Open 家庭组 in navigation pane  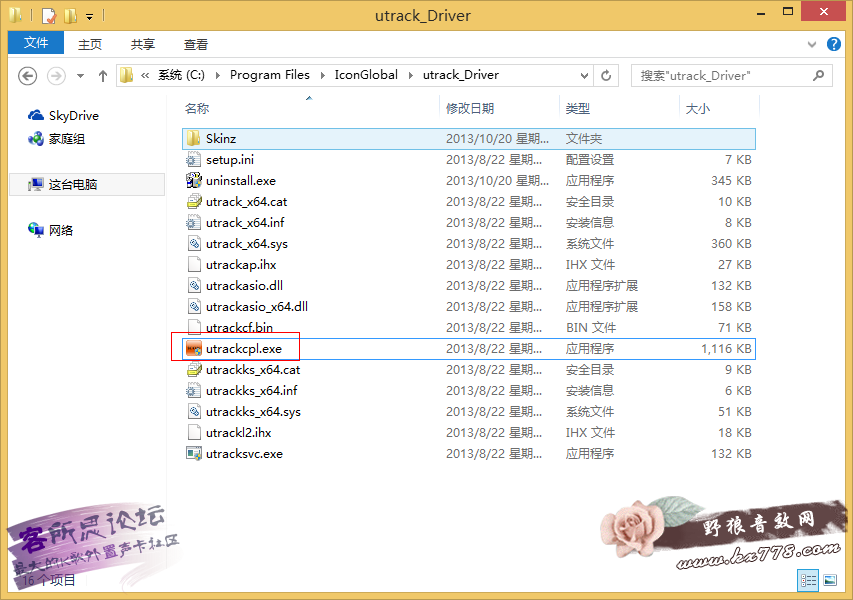[x=57, y=139]
